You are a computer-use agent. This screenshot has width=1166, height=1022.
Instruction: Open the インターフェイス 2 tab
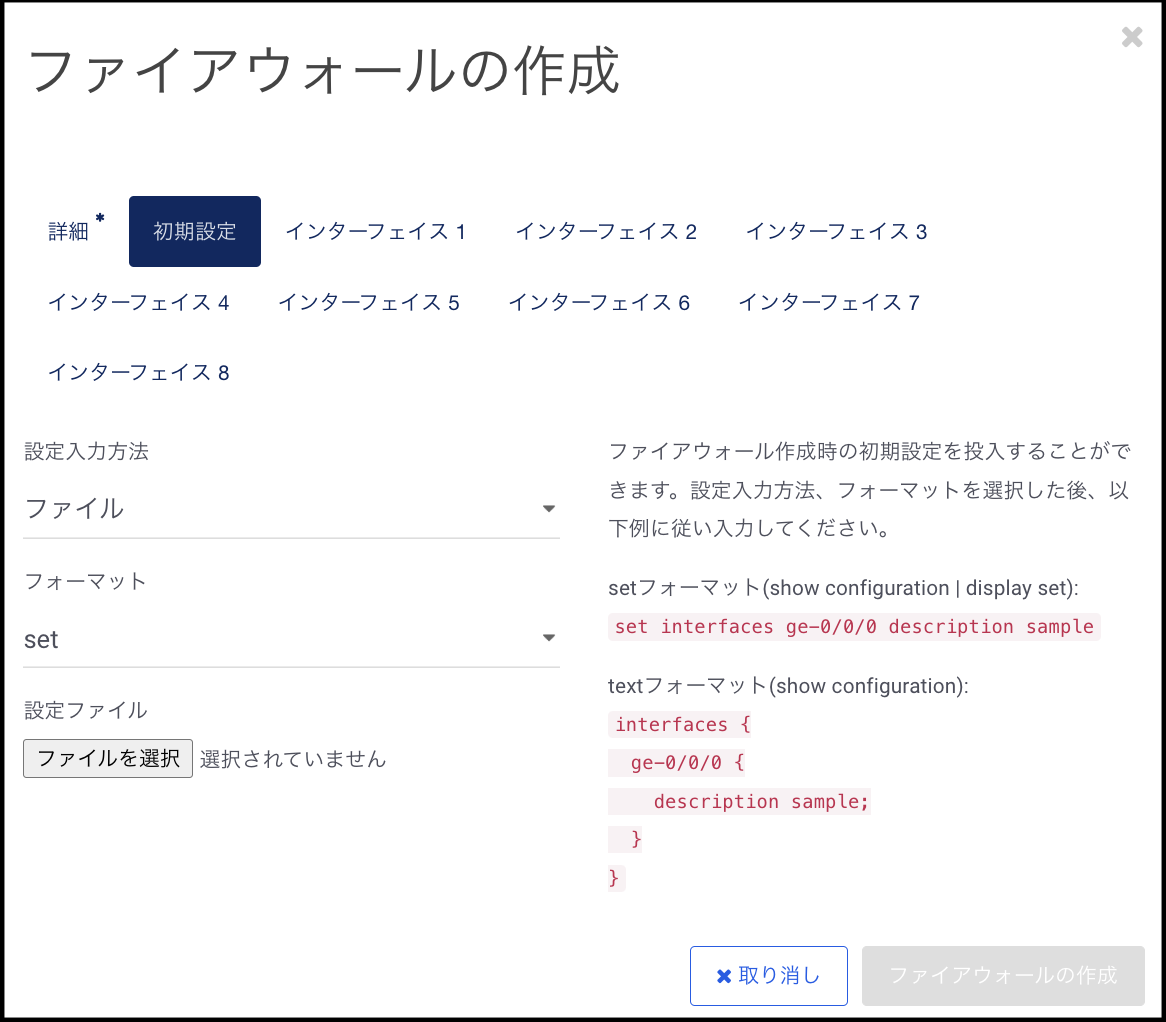[x=606, y=231]
